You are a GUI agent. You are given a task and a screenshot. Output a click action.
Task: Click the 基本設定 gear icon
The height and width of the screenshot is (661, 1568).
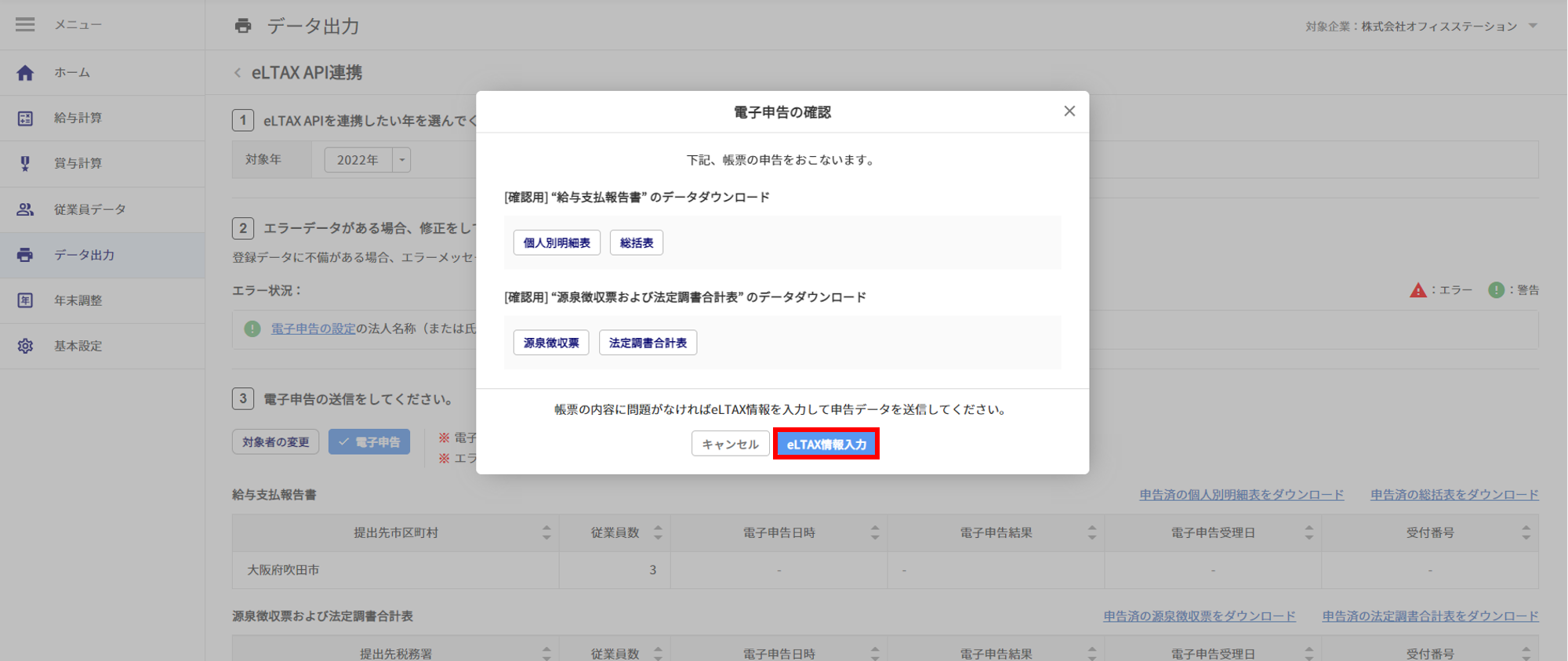click(25, 346)
